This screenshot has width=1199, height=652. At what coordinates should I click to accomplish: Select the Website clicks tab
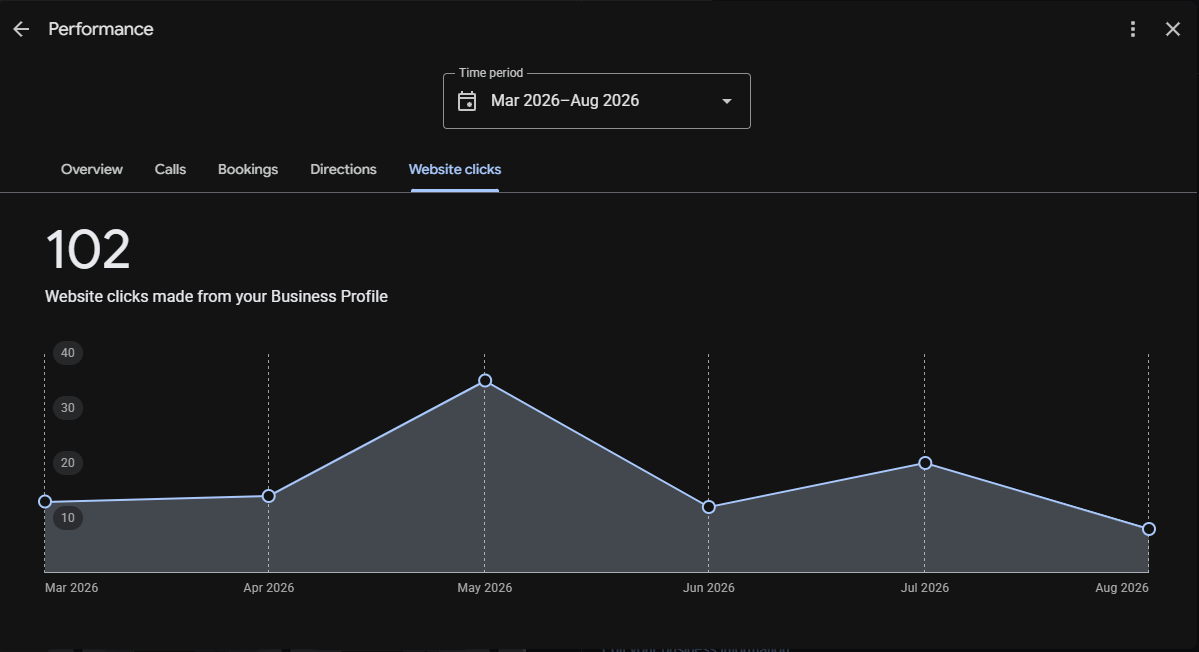tap(455, 170)
